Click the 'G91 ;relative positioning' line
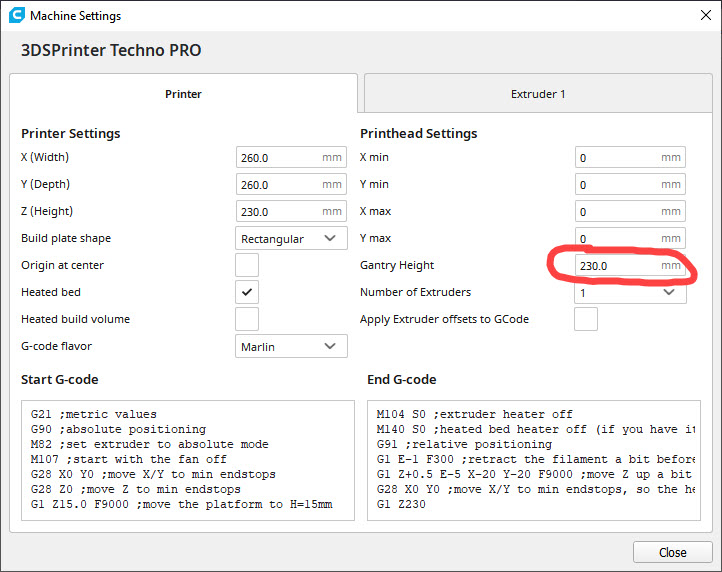Viewport: 722px width, 572px height. [464, 444]
